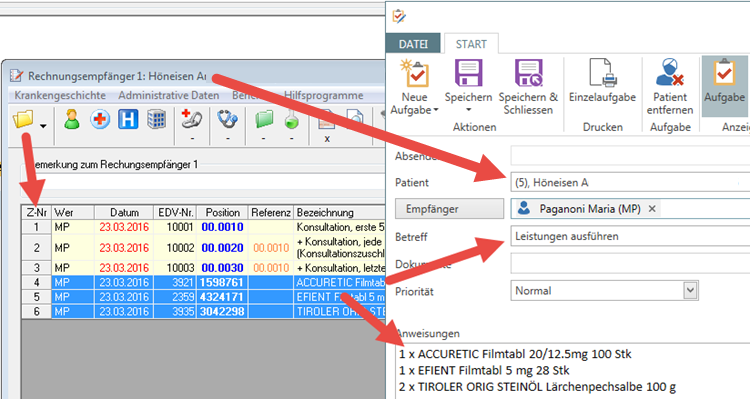The width and height of the screenshot is (750, 399).
Task: Click position cell 3042298
Action: pos(222,311)
